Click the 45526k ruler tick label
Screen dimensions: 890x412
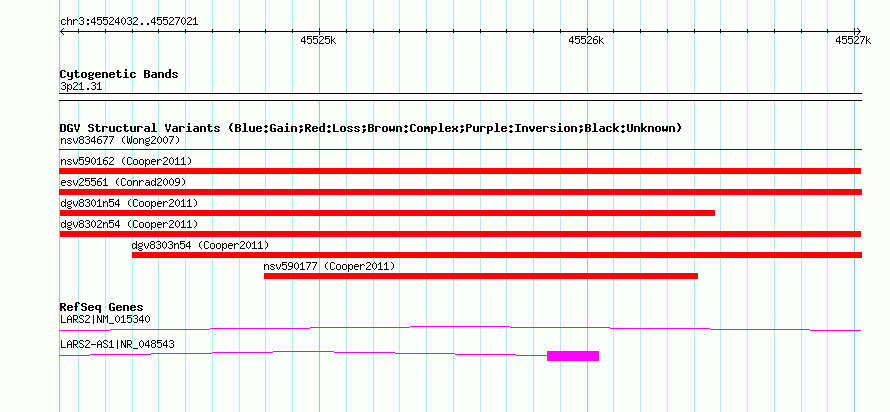tap(586, 40)
